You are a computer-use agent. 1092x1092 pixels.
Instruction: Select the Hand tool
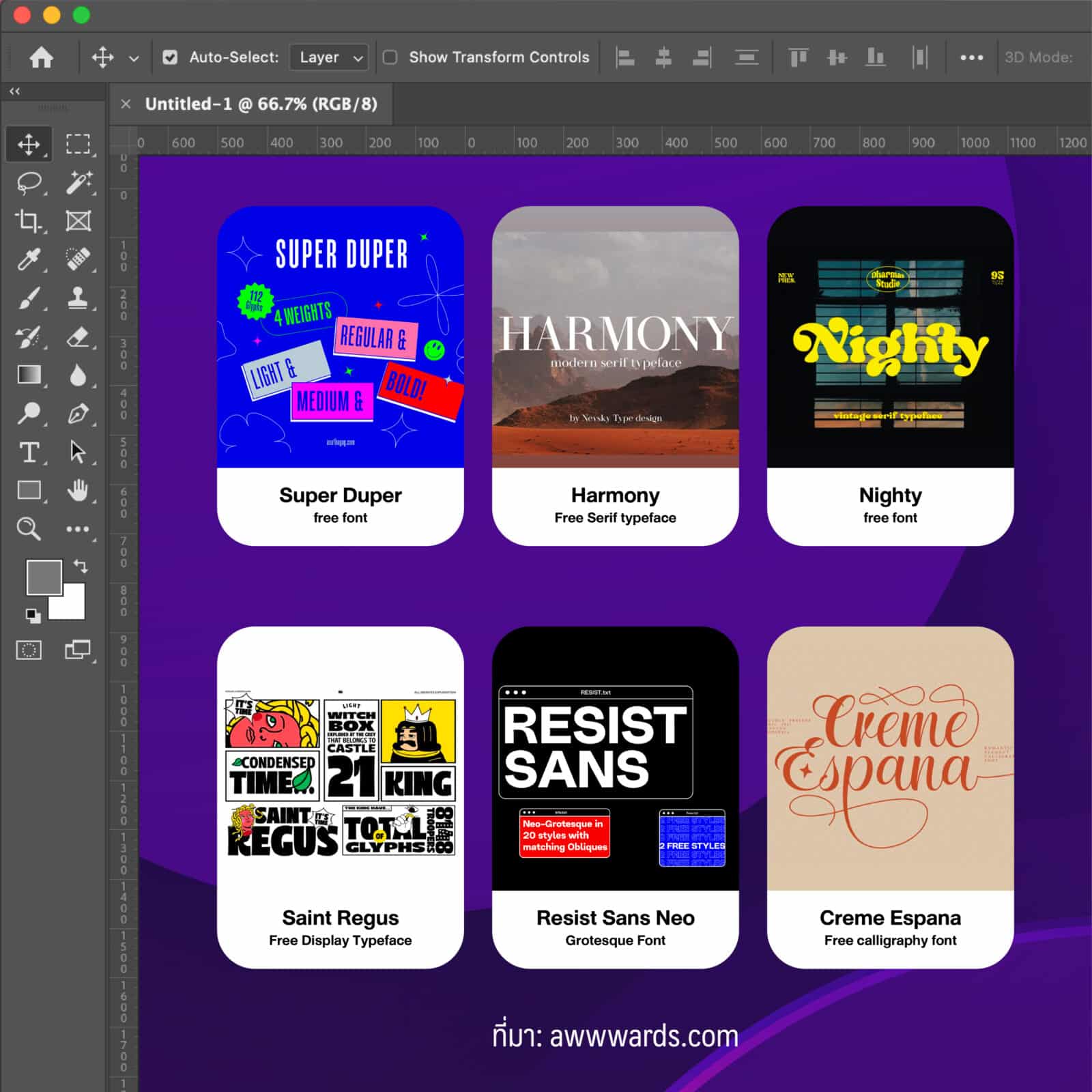[78, 490]
